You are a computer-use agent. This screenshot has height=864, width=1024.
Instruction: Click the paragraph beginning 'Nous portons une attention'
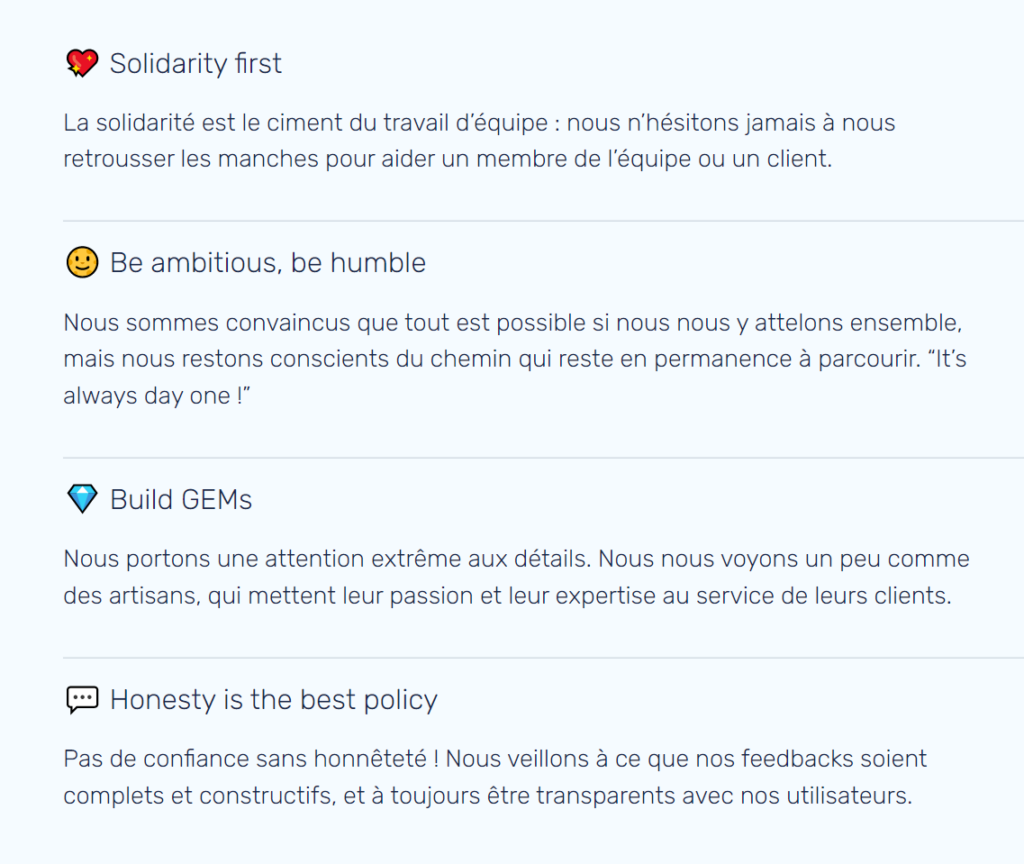(x=516, y=577)
